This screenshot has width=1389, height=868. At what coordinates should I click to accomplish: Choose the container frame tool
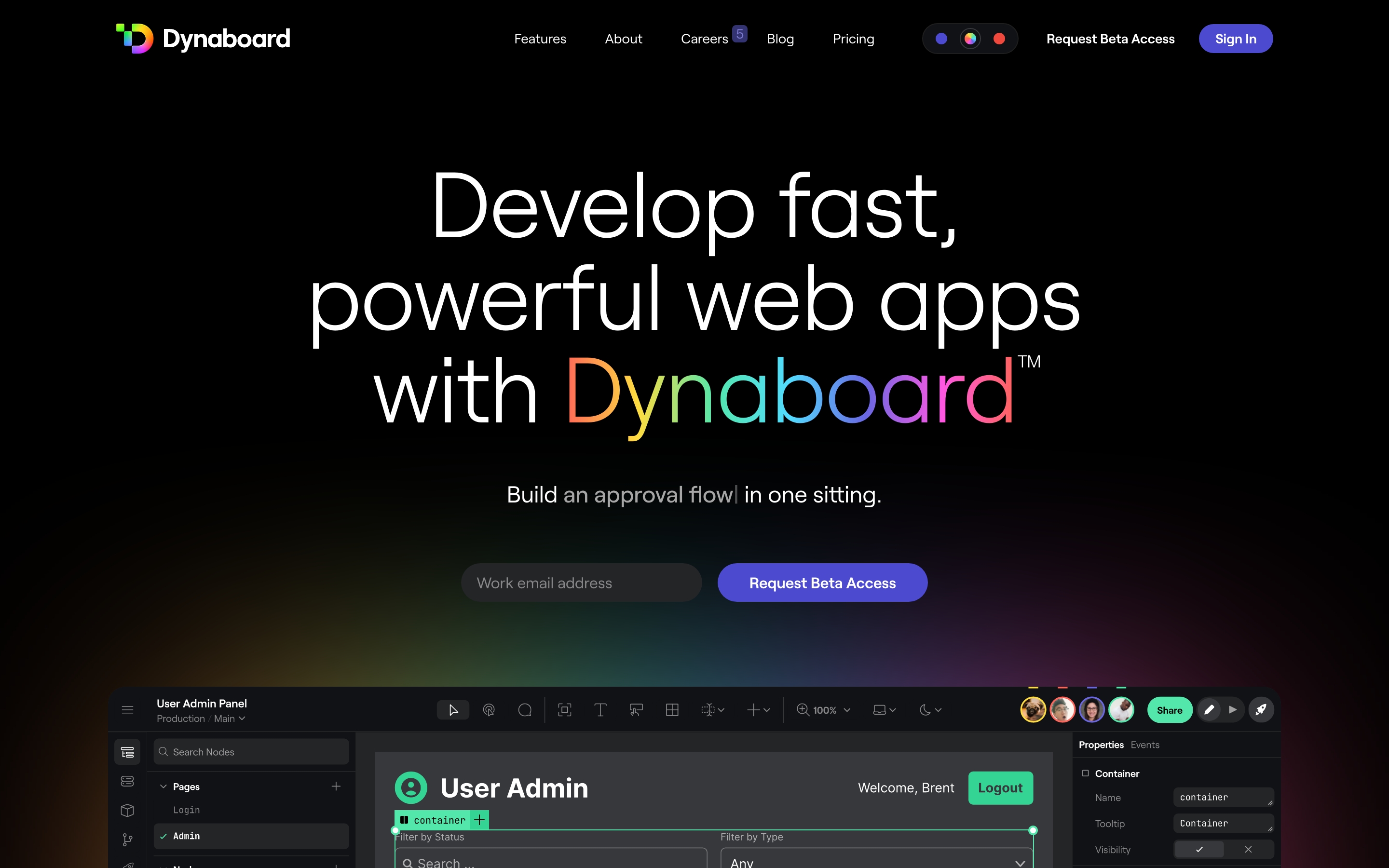(x=565, y=710)
